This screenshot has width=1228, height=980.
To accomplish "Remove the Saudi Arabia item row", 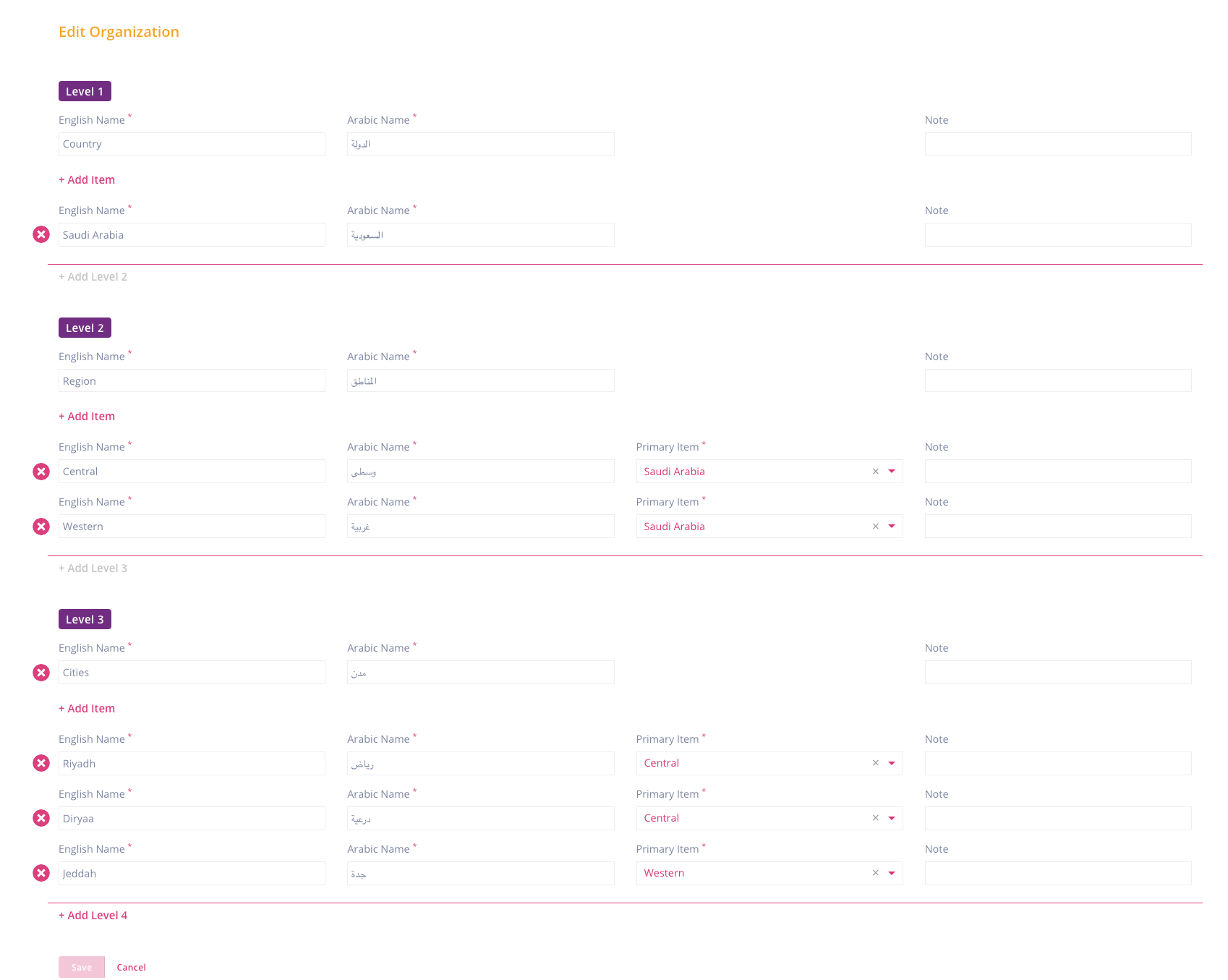I will pos(41,234).
